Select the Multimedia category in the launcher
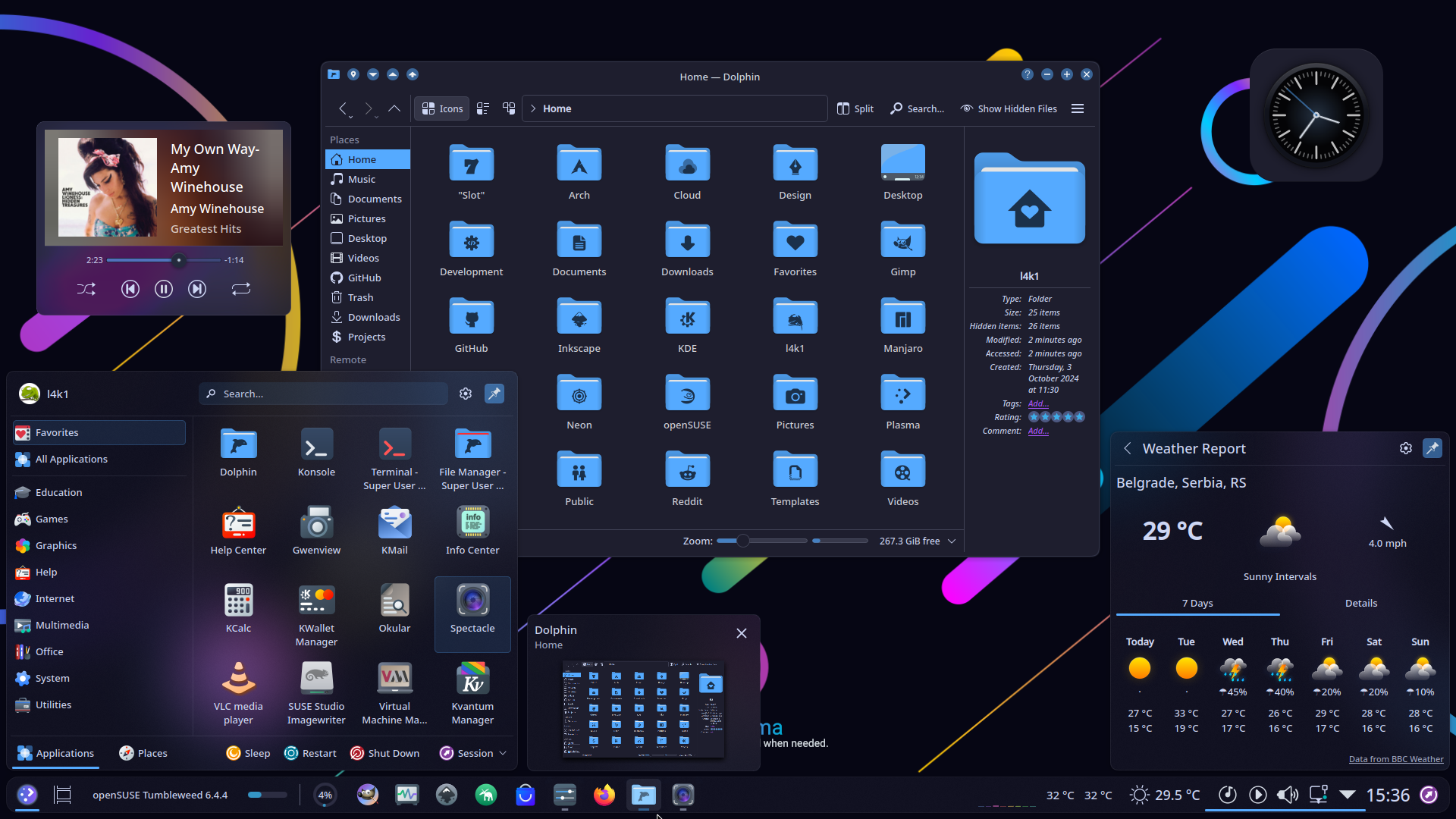Screen dimensions: 1456x819 (99, 625)
